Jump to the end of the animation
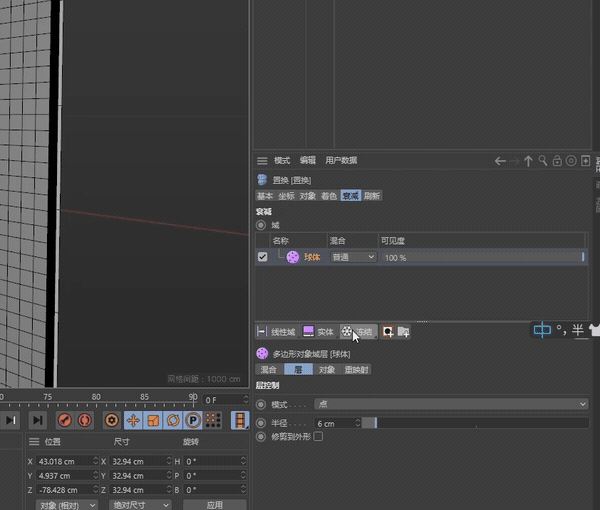The width and height of the screenshot is (600, 510). [x=38, y=420]
